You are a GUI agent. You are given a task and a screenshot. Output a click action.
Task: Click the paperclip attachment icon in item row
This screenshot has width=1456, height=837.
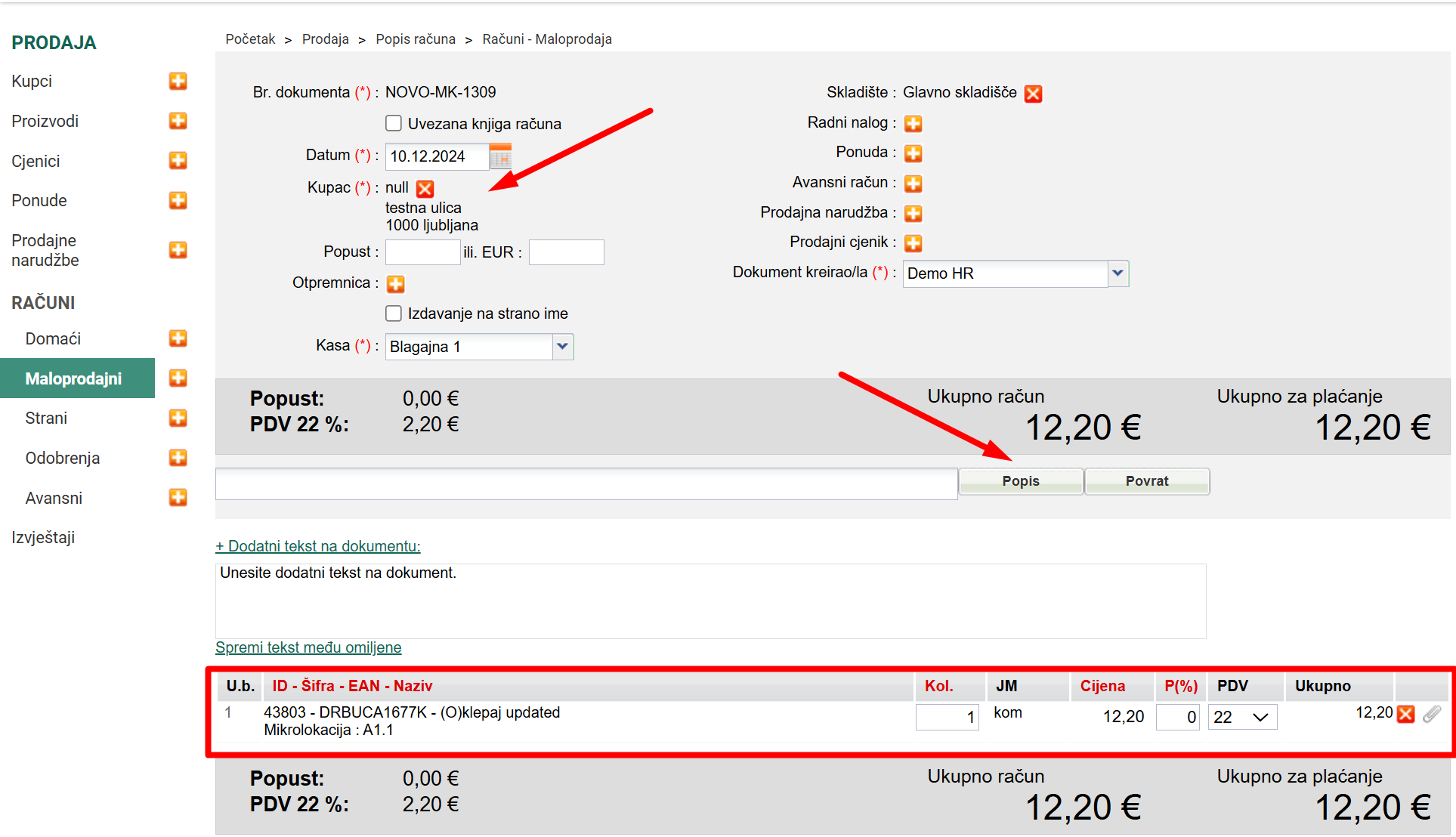coord(1431,714)
